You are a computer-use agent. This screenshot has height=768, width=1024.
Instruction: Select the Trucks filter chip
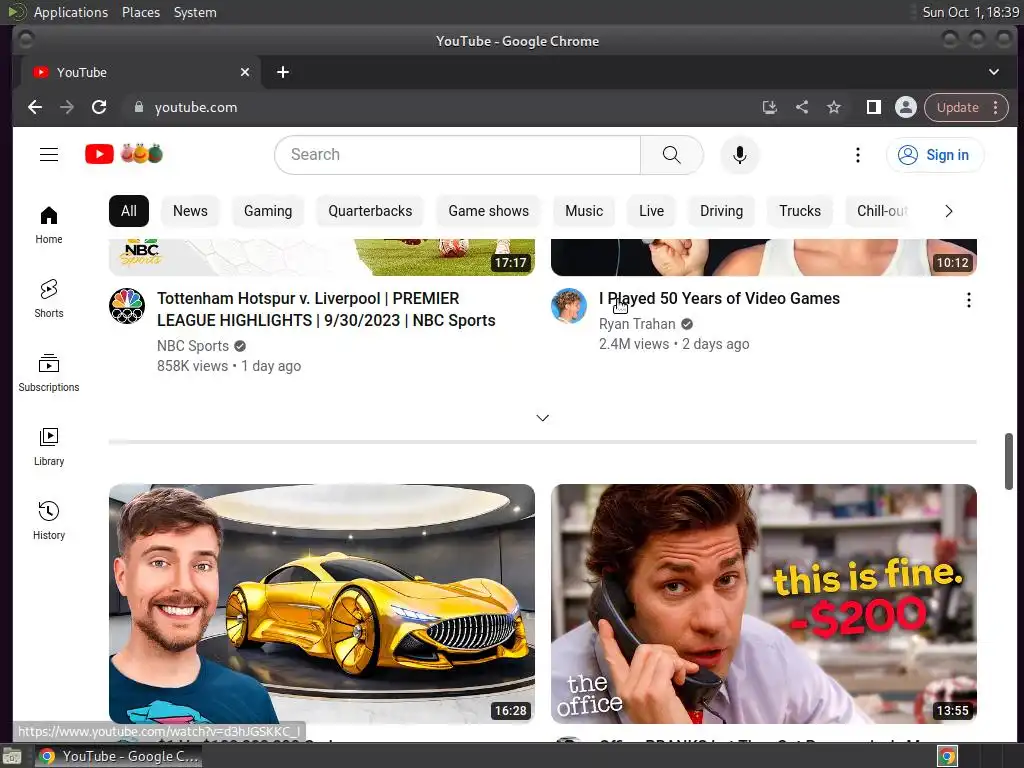tap(799, 211)
